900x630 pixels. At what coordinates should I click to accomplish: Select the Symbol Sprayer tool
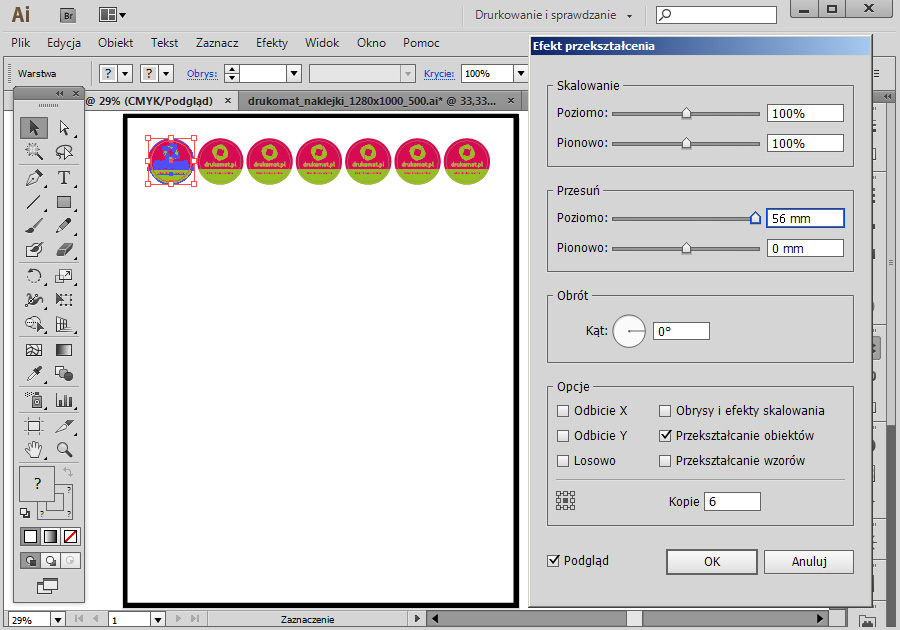(34, 399)
